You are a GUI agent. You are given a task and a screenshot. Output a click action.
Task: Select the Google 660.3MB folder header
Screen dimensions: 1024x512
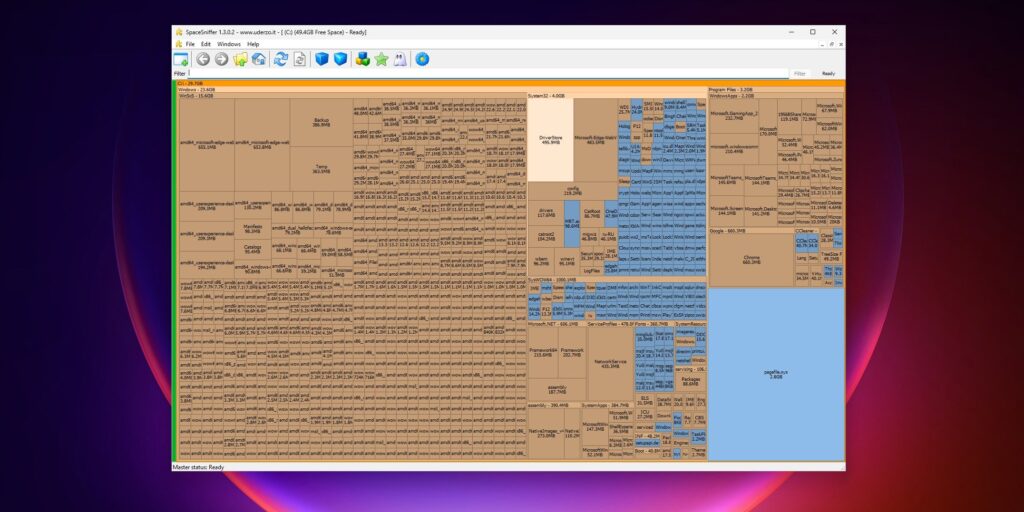click(x=751, y=231)
